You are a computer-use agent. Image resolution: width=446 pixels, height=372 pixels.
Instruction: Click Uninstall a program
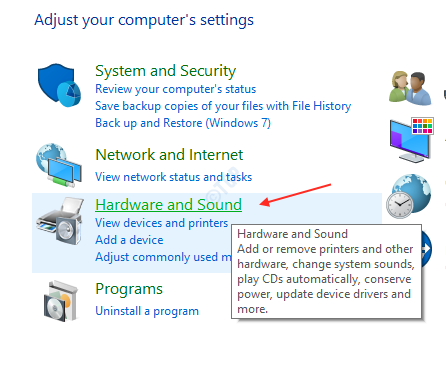click(147, 311)
